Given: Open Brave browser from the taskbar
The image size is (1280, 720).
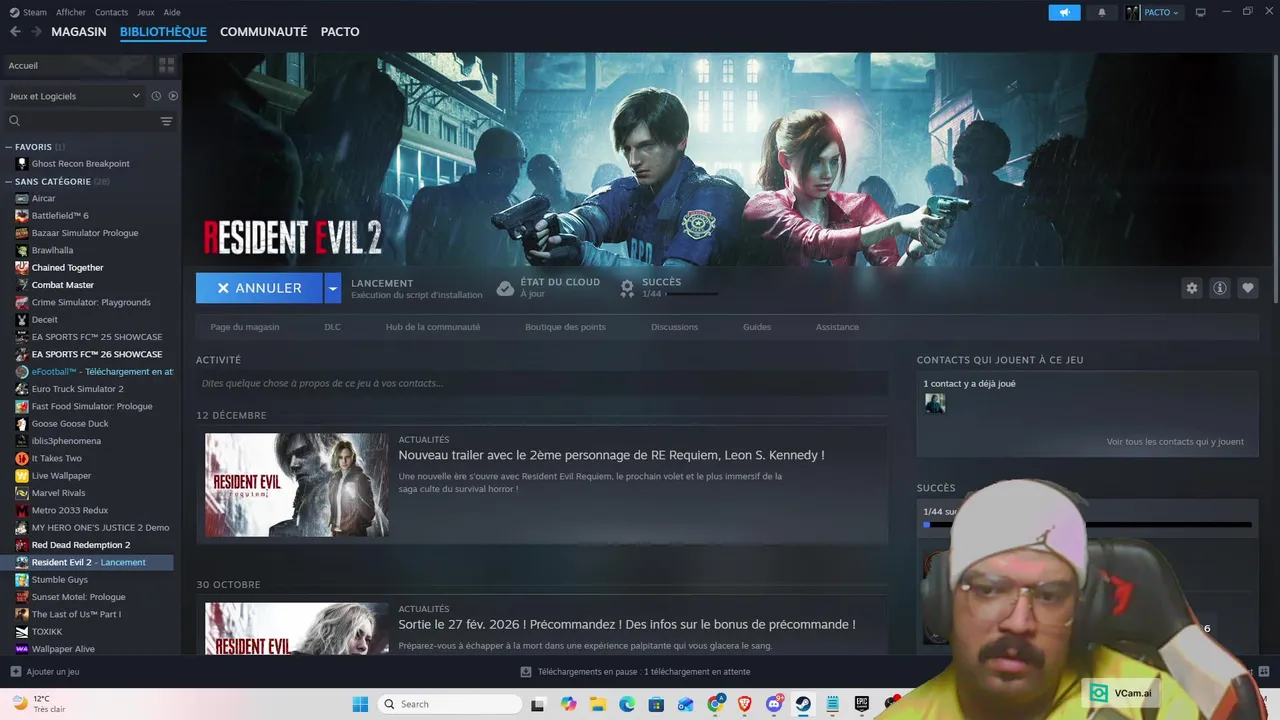Looking at the screenshot, I should click(x=745, y=704).
